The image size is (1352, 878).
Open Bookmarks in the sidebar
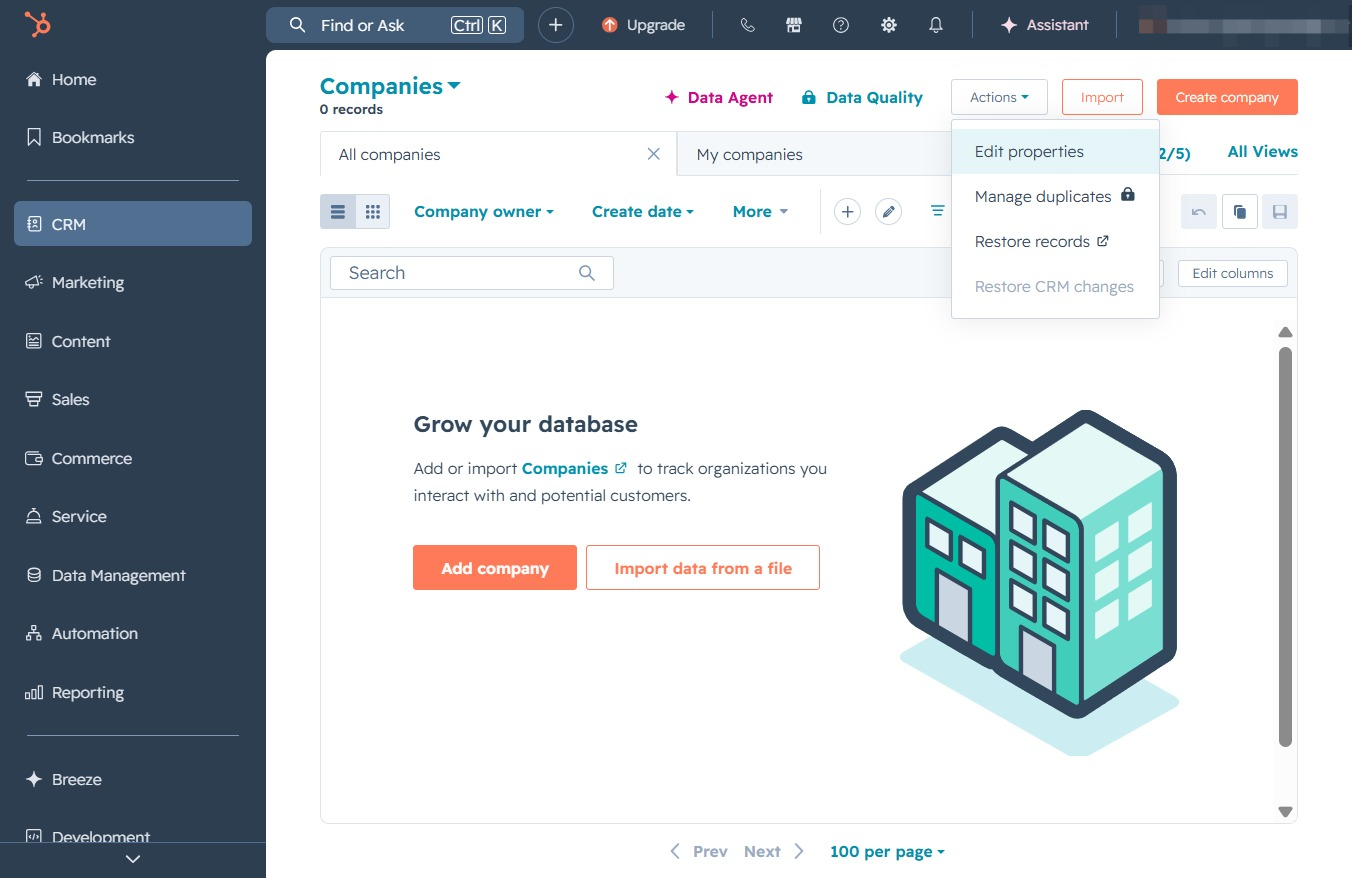click(132, 138)
